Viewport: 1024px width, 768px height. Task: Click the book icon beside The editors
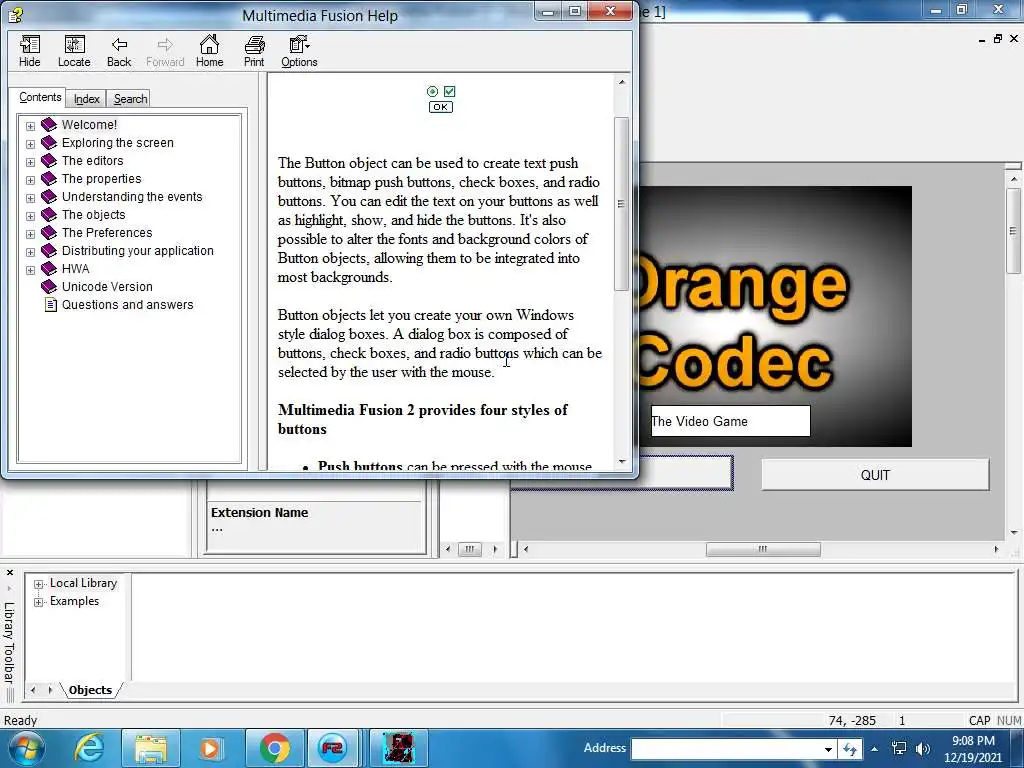click(x=49, y=160)
